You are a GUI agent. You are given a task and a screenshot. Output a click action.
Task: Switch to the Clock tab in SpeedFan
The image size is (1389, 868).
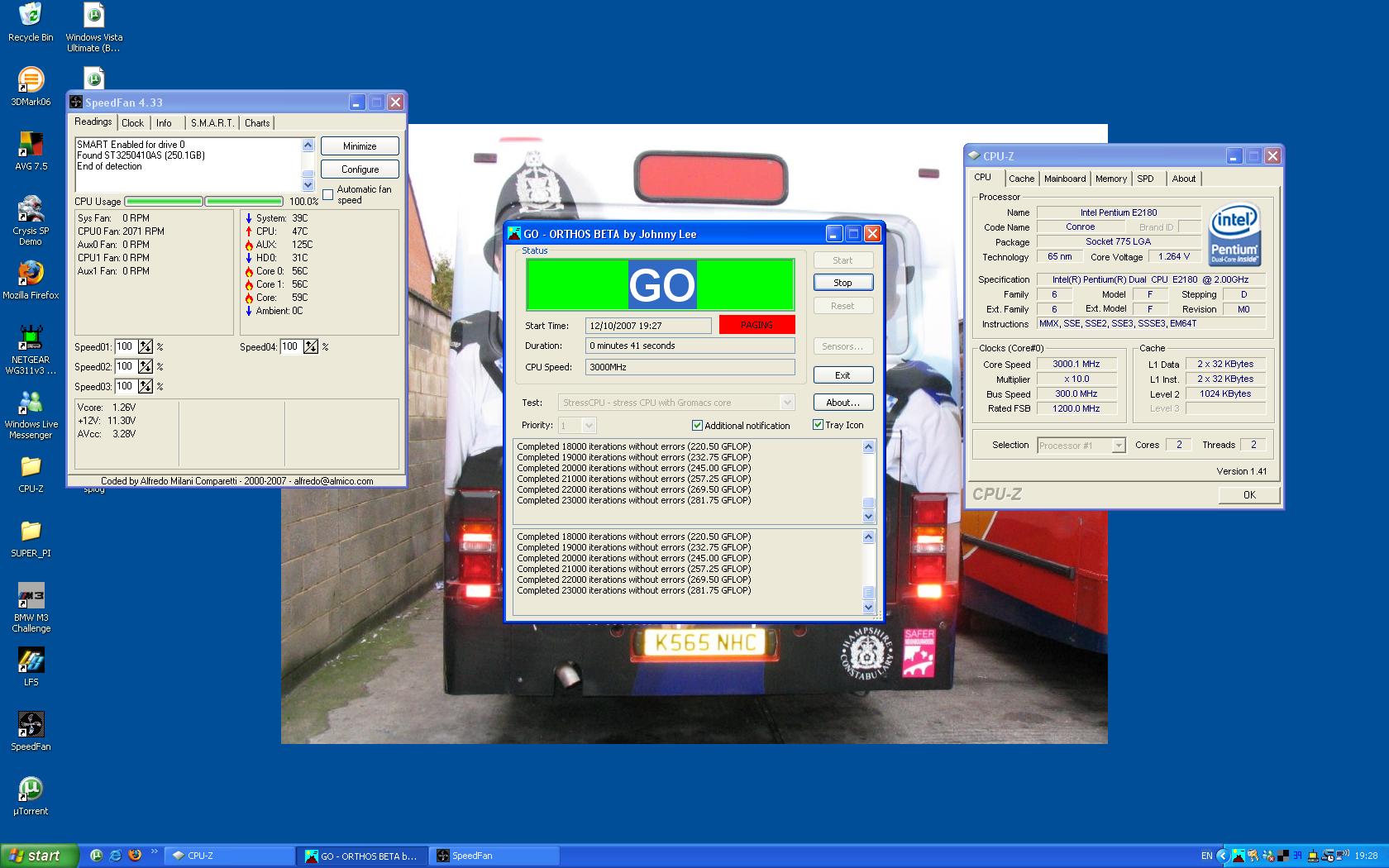(132, 123)
